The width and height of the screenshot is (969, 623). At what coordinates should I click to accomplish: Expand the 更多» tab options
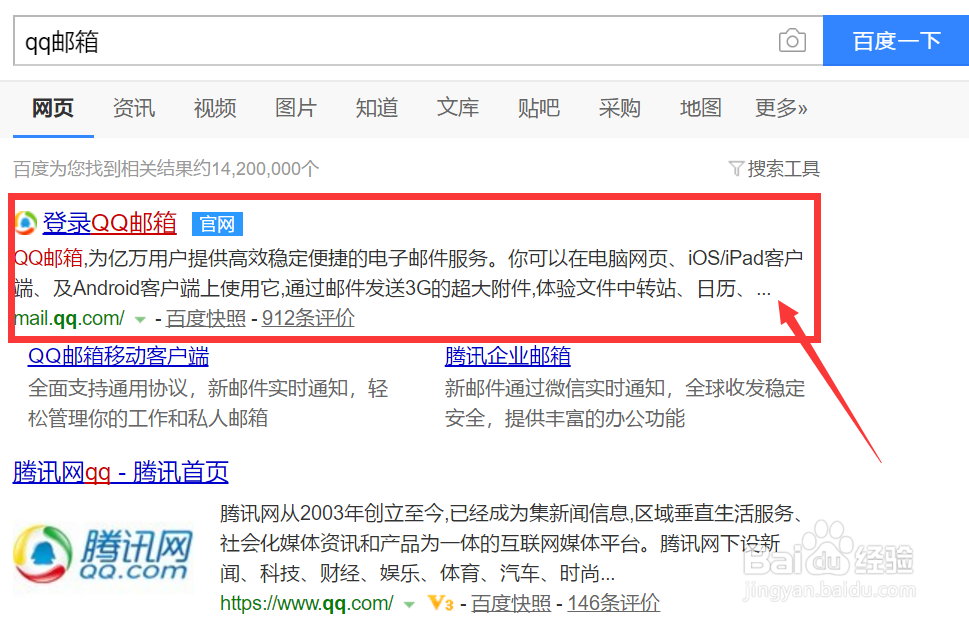pyautogui.click(x=781, y=108)
